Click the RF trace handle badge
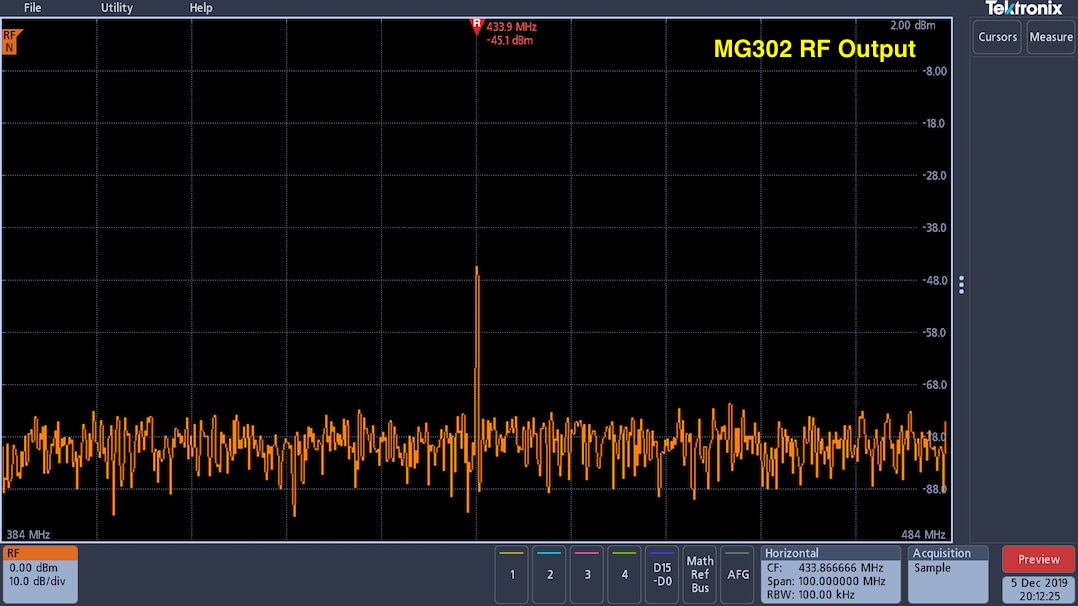This screenshot has height=606, width=1078. pyautogui.click(x=10, y=41)
